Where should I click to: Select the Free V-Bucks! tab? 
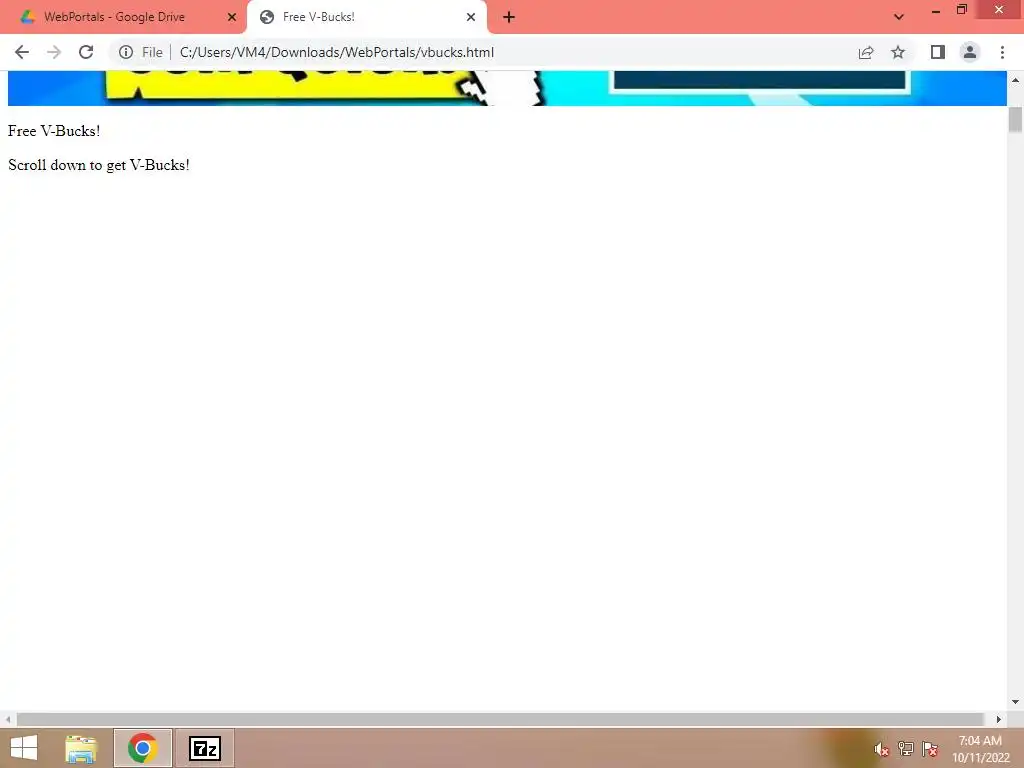(367, 17)
